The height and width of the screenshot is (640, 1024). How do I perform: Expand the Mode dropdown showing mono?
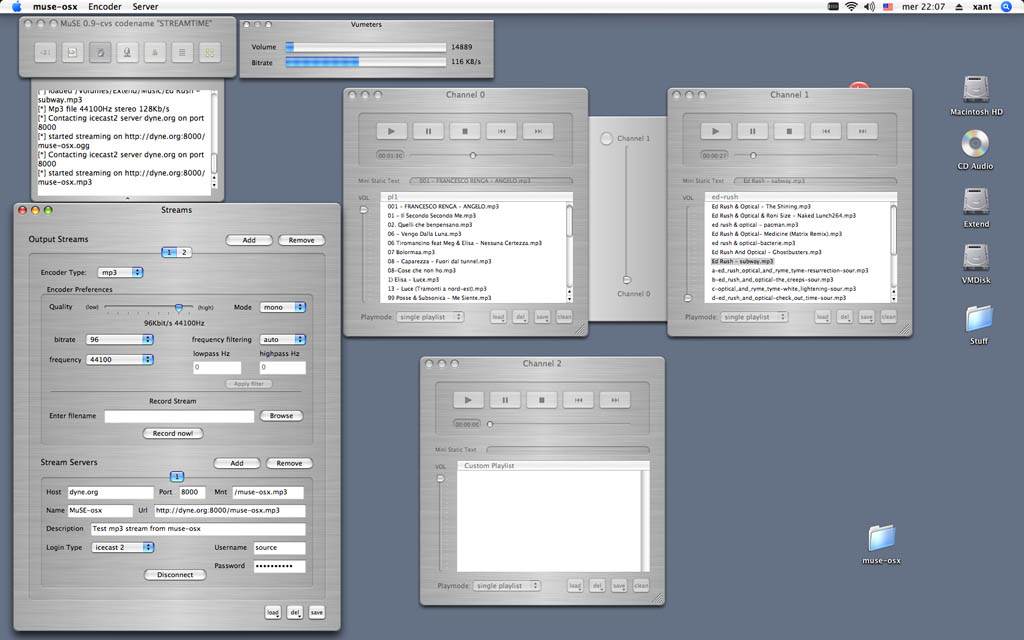282,308
